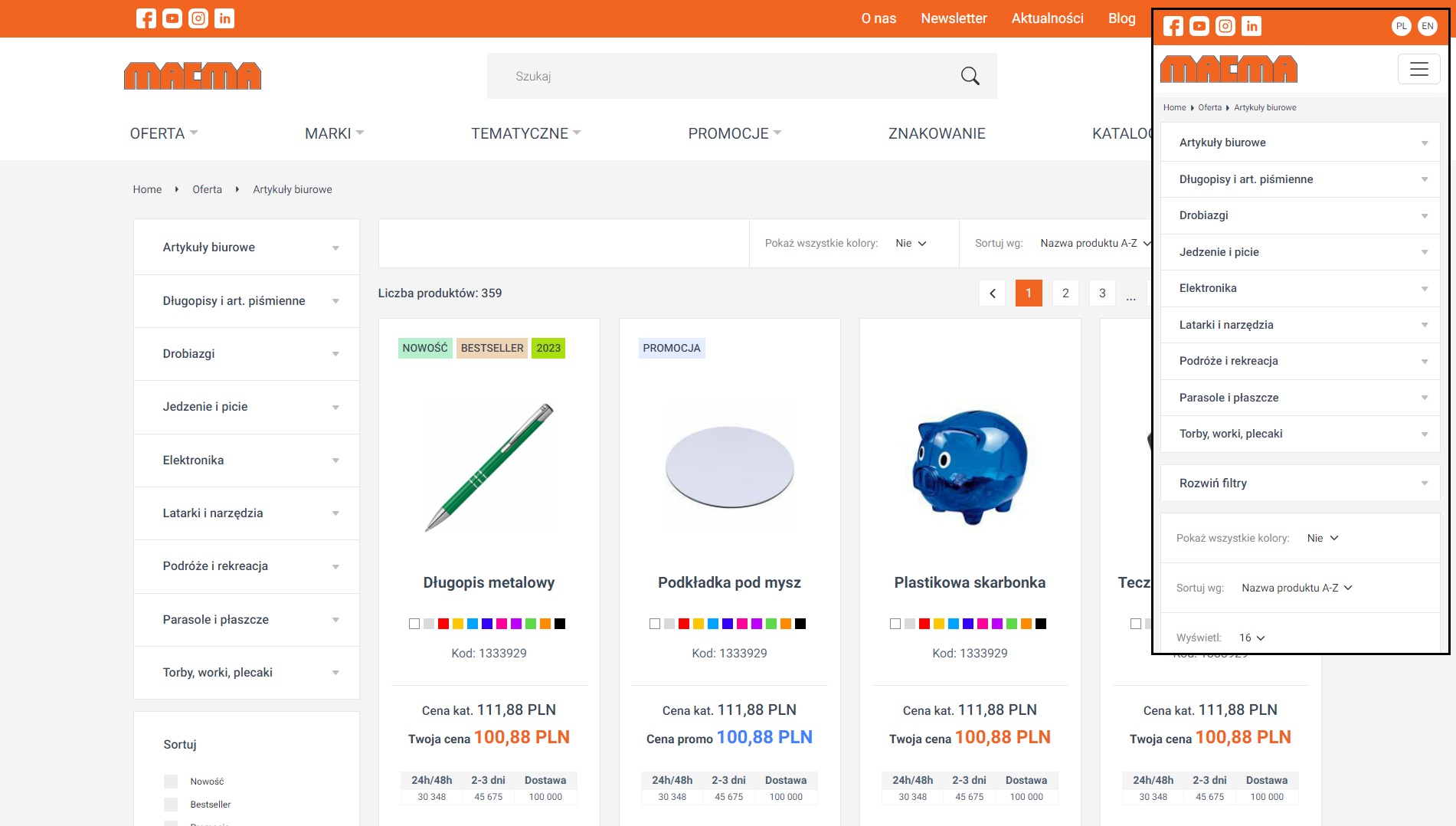Click Oferta in mobile preview breadcrumb

pyautogui.click(x=1209, y=107)
